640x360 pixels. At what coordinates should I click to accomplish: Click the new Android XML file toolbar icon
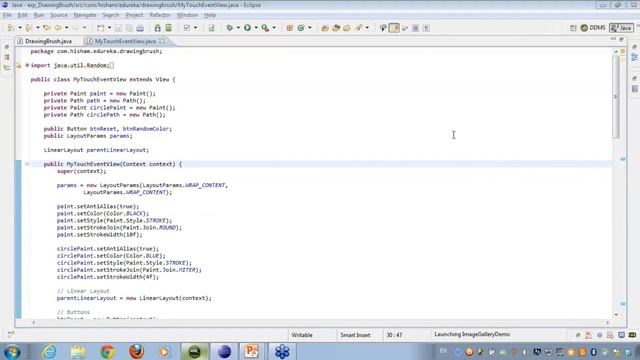[x=211, y=28]
